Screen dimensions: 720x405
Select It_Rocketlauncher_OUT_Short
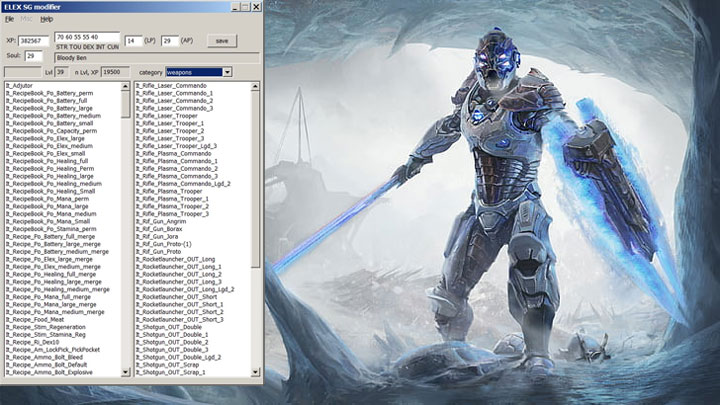click(177, 297)
